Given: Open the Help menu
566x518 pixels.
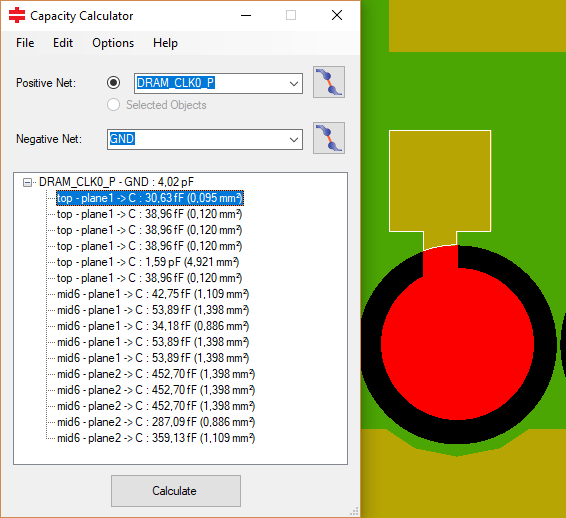Looking at the screenshot, I should (x=165, y=43).
